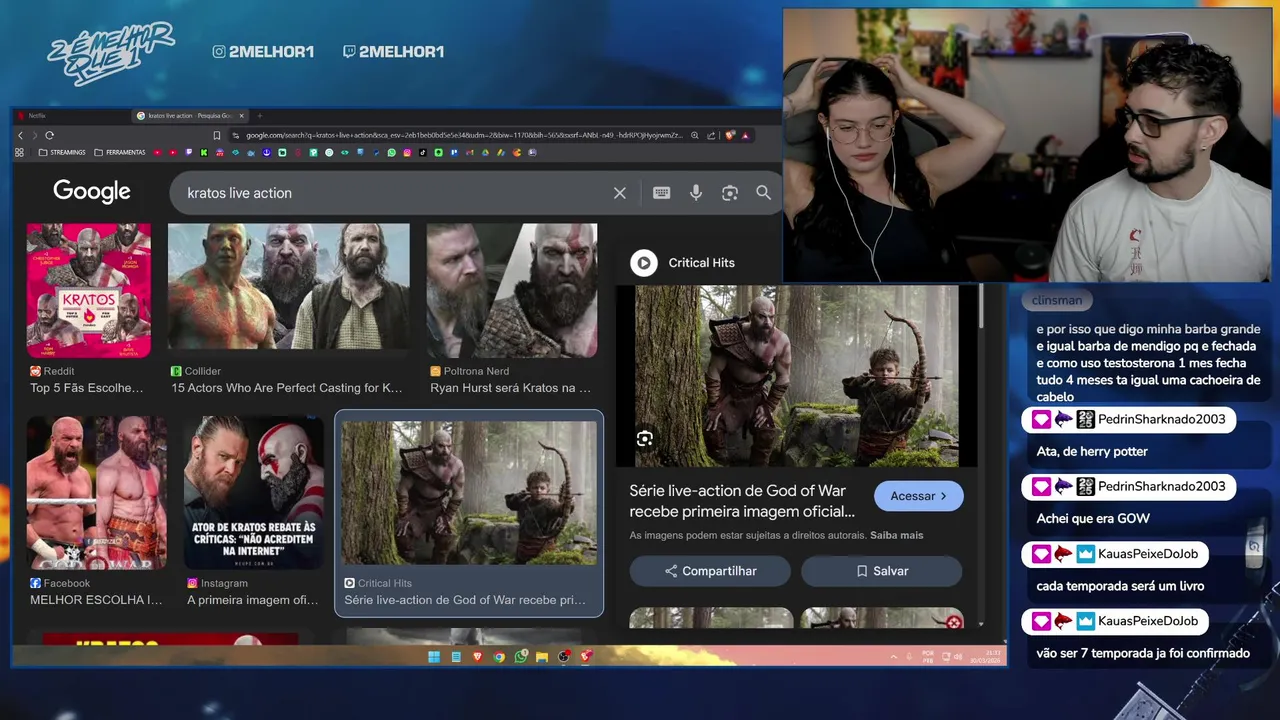This screenshot has height=720, width=1280.
Task: Open volume control in system tray
Action: pos(958,657)
